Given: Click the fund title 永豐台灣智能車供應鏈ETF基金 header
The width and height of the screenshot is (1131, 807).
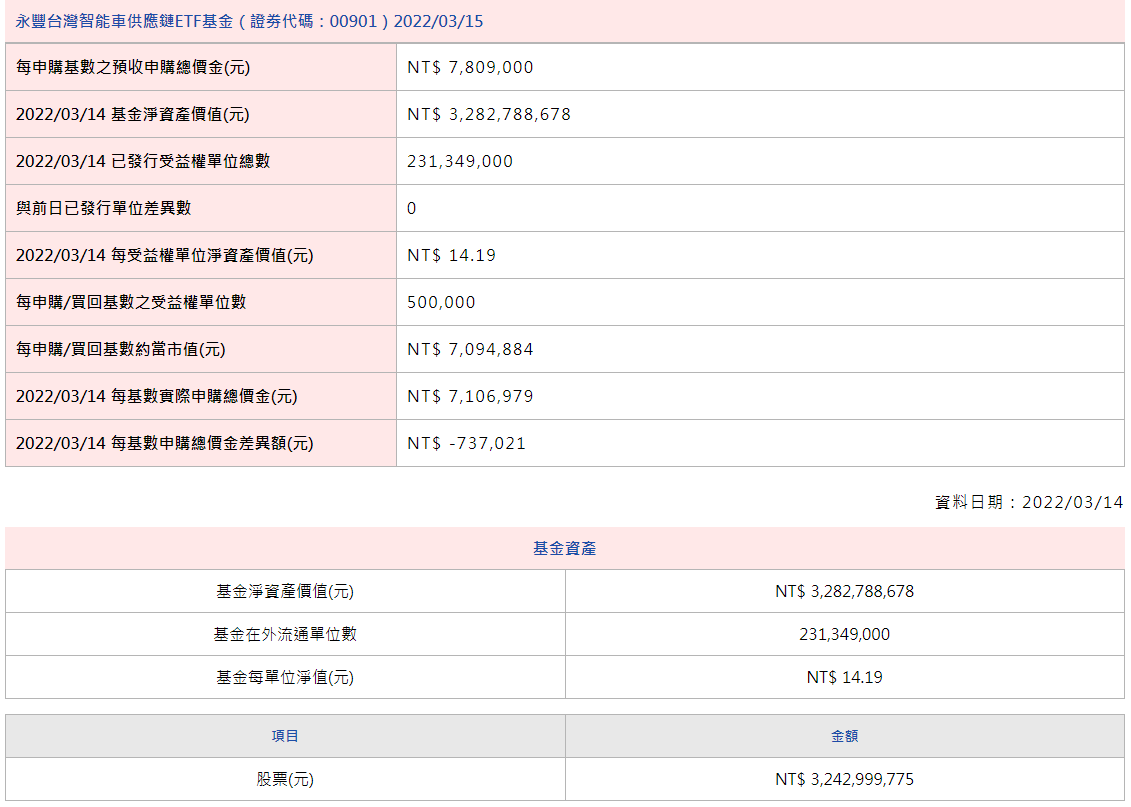Looking at the screenshot, I should point(249,22).
